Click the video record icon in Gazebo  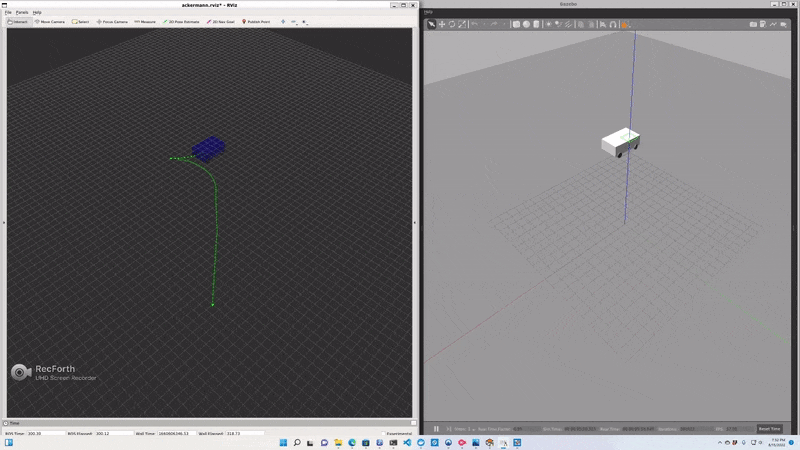[783, 24]
